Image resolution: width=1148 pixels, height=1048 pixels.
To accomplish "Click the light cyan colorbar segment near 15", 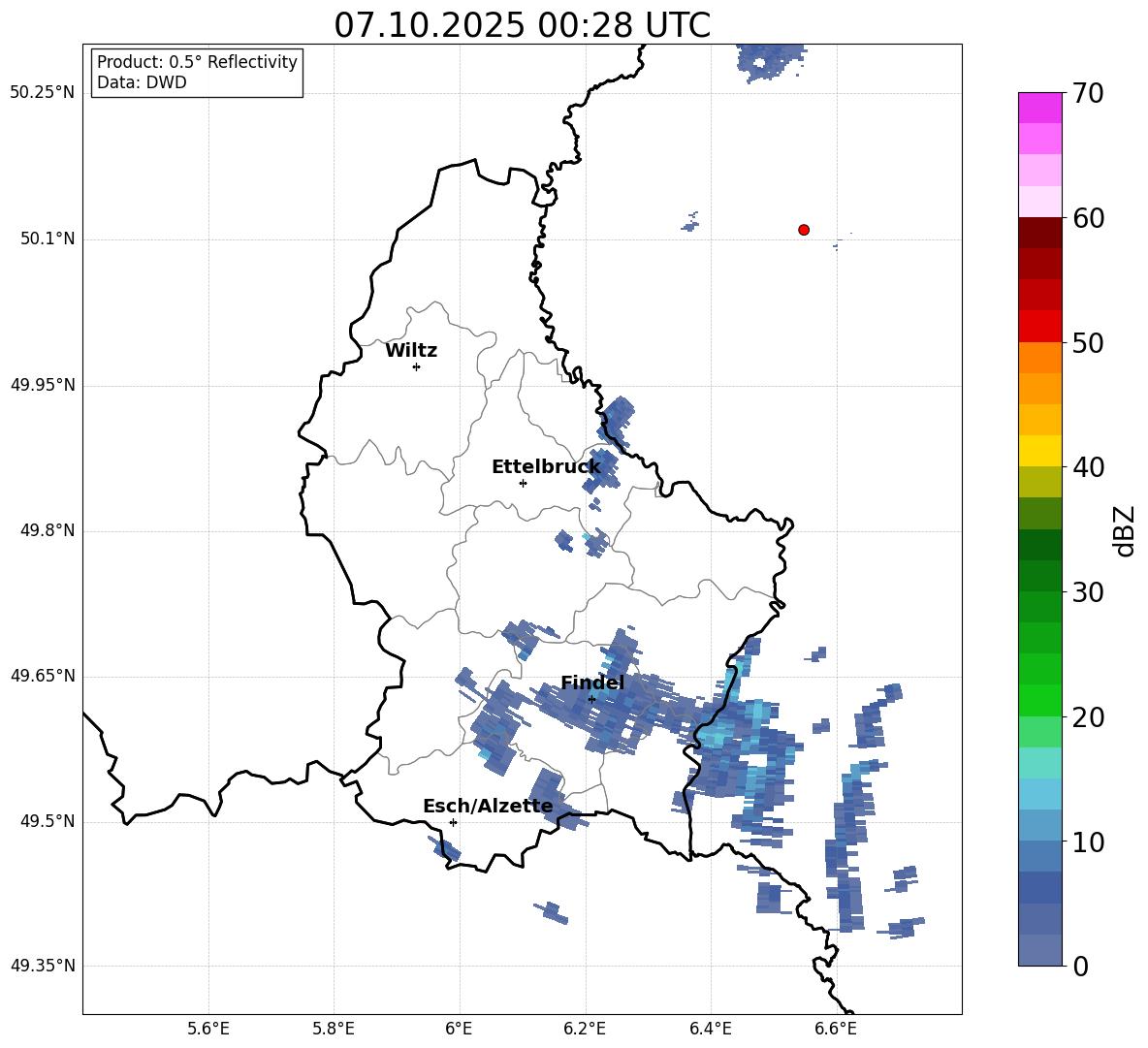I will (1040, 763).
